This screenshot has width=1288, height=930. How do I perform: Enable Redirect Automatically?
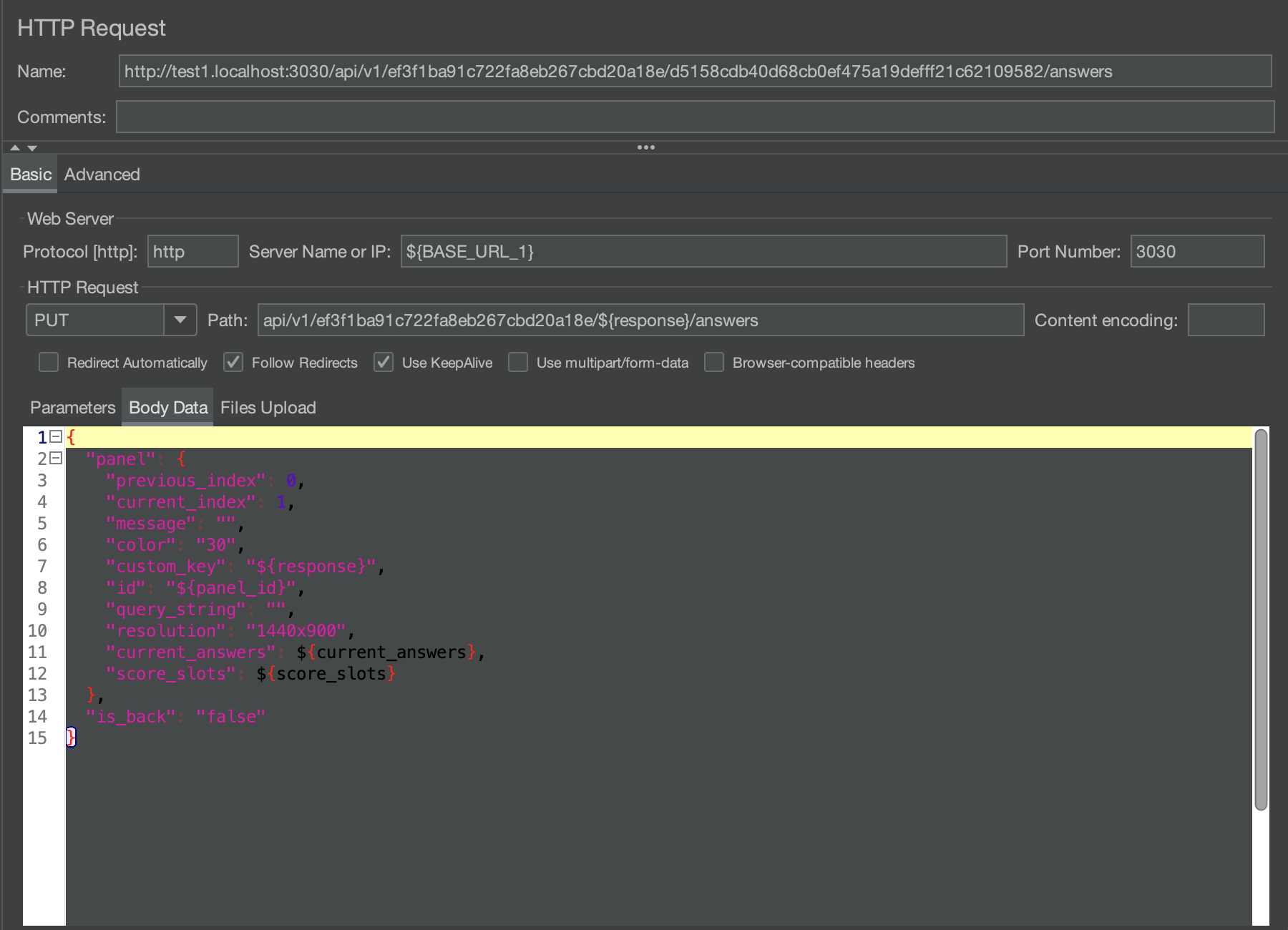click(x=48, y=363)
